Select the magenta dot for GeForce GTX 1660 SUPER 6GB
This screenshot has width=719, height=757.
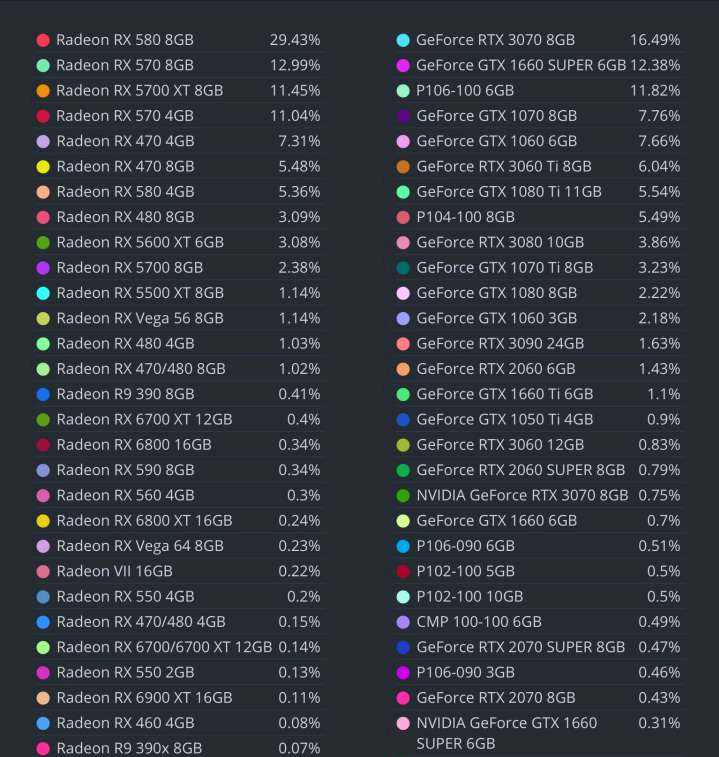click(x=403, y=66)
